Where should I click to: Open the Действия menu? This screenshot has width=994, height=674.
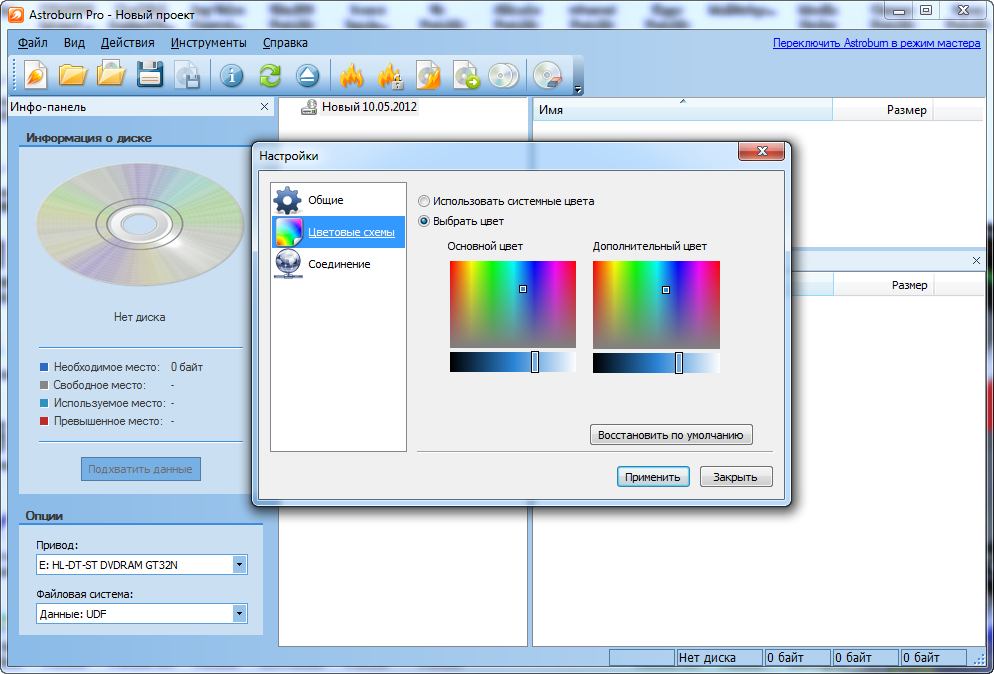127,43
